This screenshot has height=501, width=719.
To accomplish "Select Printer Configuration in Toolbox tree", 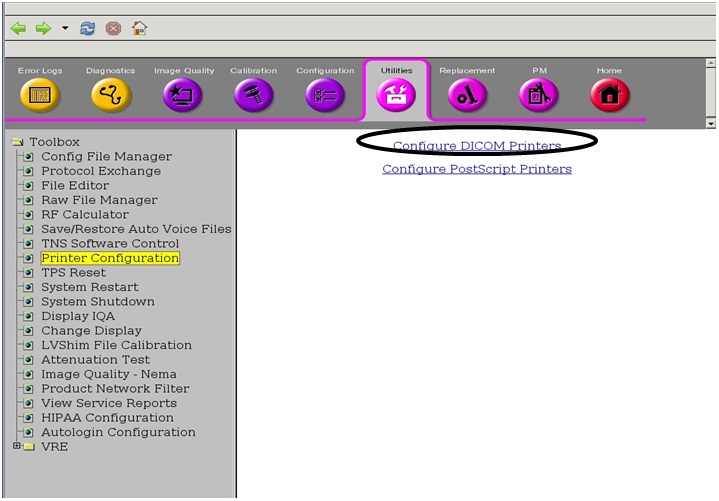I will pos(110,258).
